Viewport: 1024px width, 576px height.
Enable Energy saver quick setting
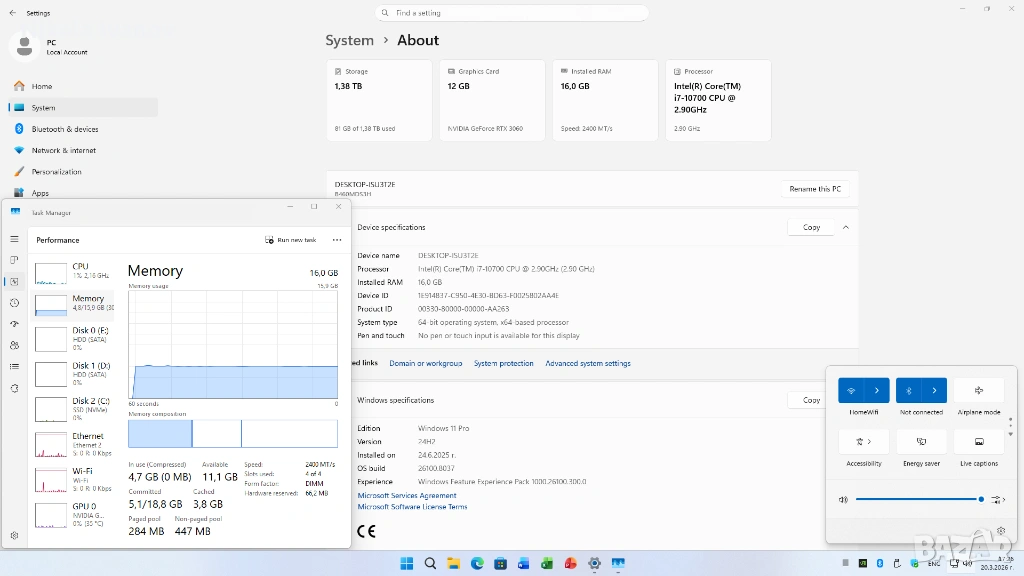tap(921, 441)
